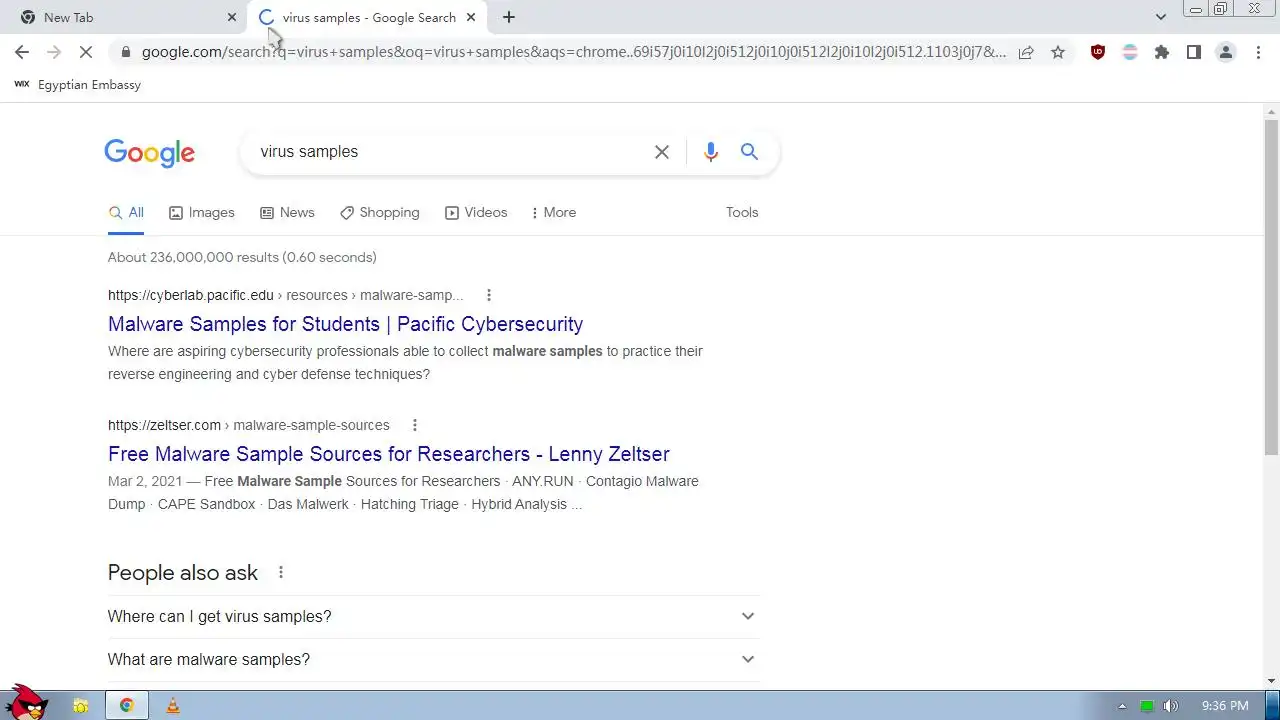Click the zeltser.com URL breadcrumb
This screenshot has width=1280, height=720.
click(249, 425)
